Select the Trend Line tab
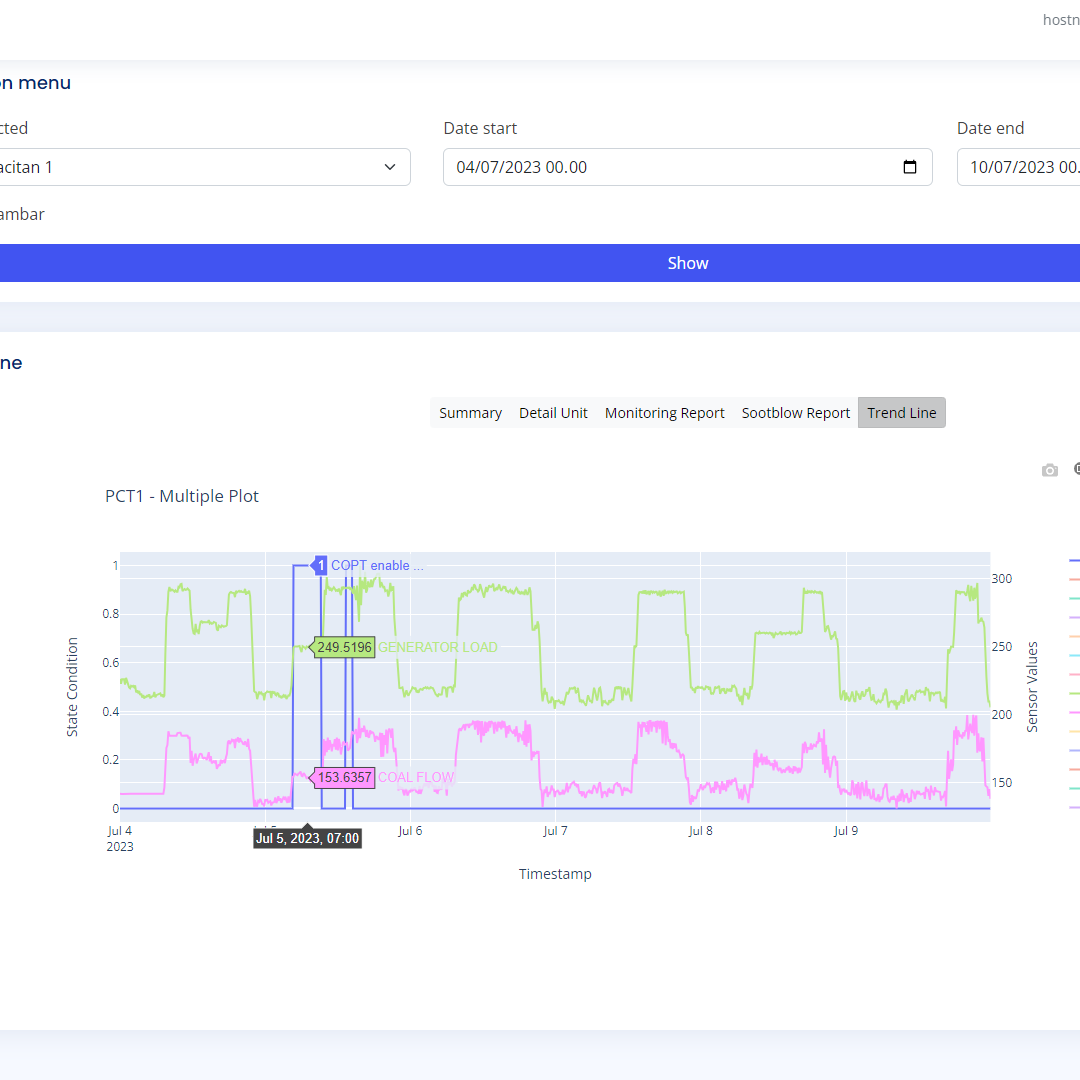Screen dimensions: 1080x1080 (901, 413)
